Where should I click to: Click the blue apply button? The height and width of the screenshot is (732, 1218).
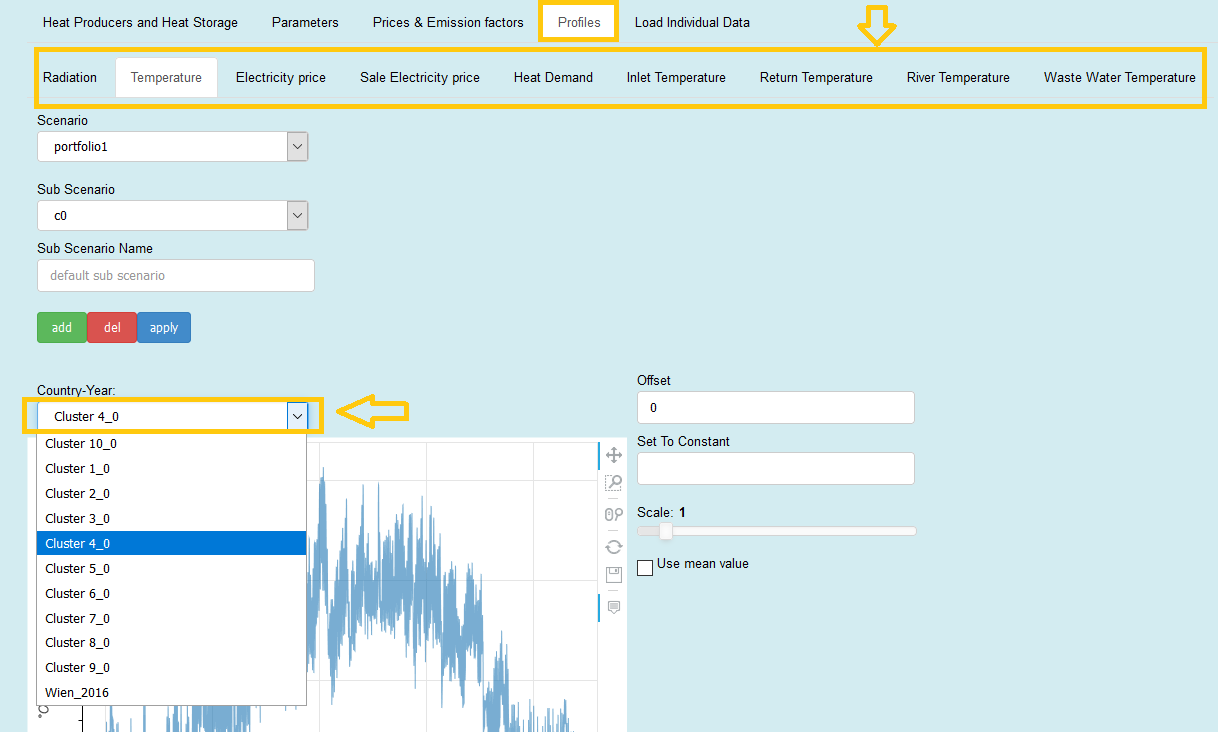click(164, 328)
